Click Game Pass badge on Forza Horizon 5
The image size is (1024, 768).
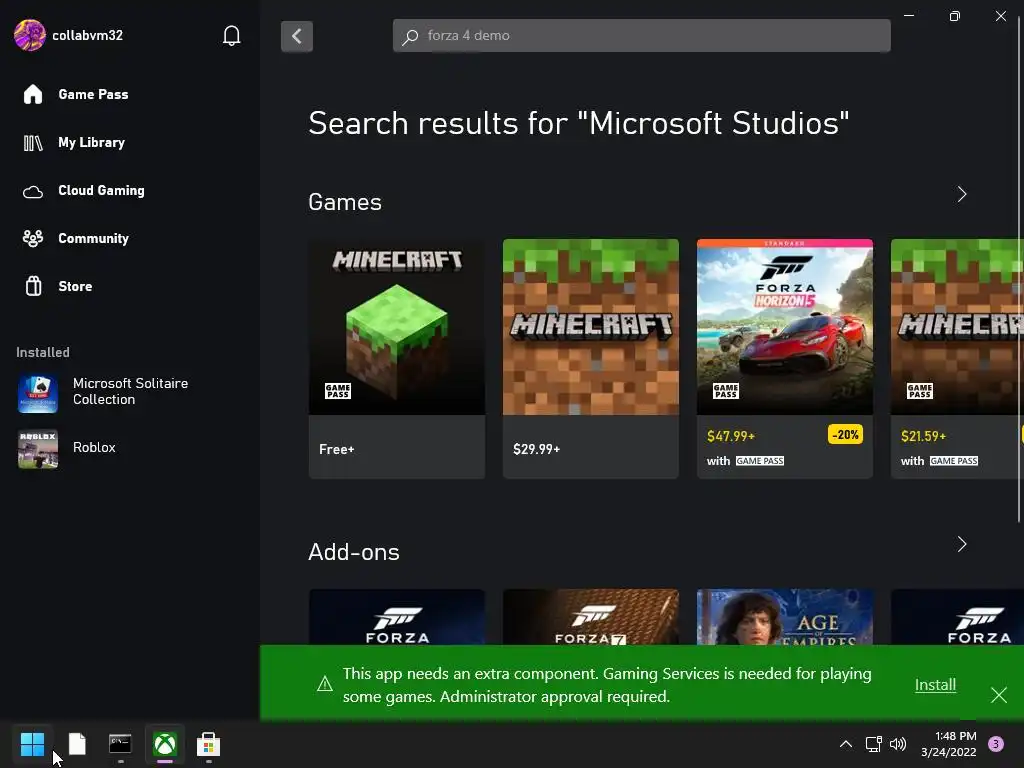tap(726, 391)
